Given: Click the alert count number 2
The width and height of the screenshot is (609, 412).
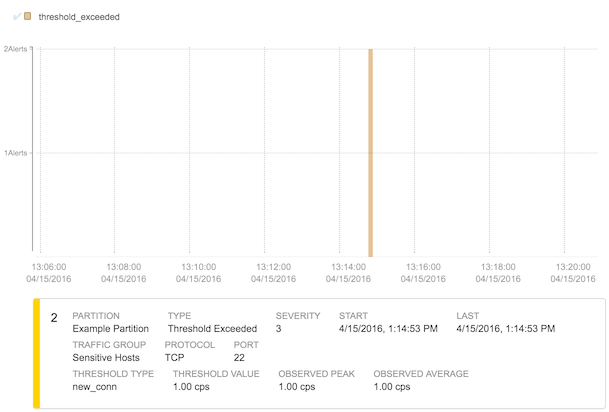Looking at the screenshot, I should [54, 318].
